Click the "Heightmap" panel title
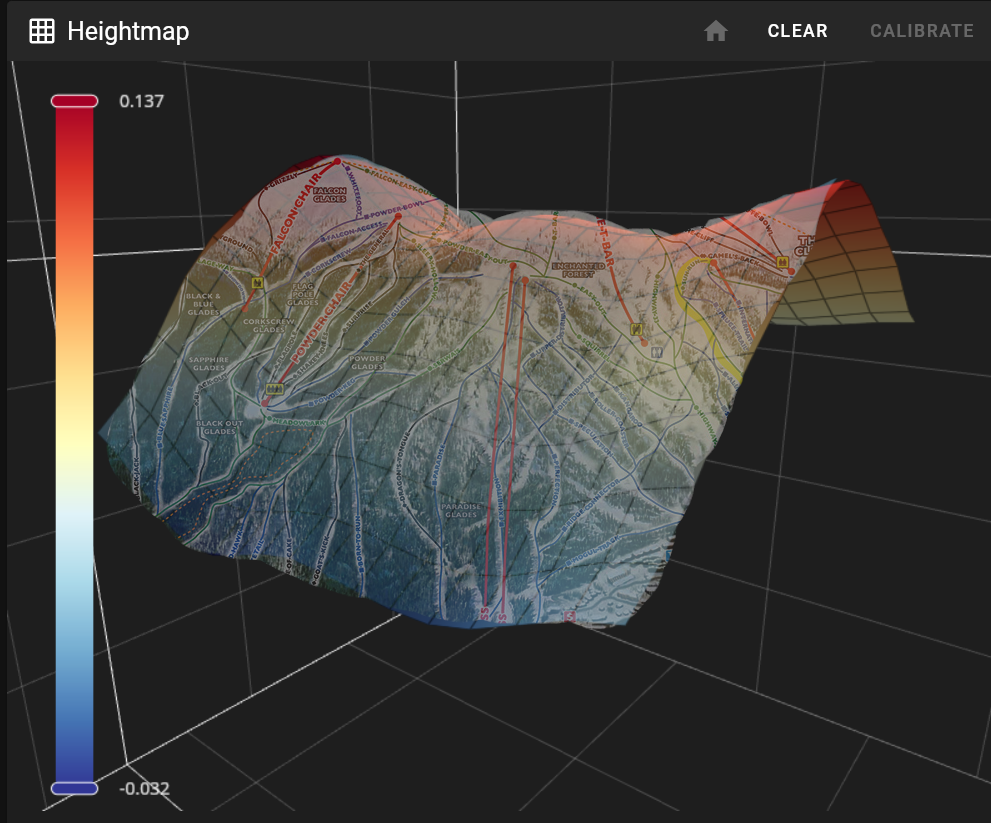 128,31
